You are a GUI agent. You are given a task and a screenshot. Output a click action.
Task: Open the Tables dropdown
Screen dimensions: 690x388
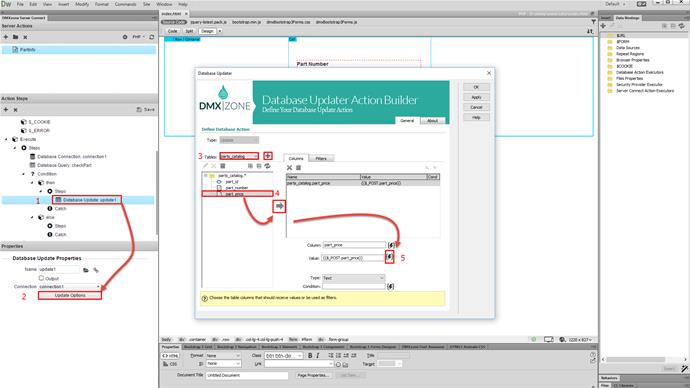pos(239,156)
